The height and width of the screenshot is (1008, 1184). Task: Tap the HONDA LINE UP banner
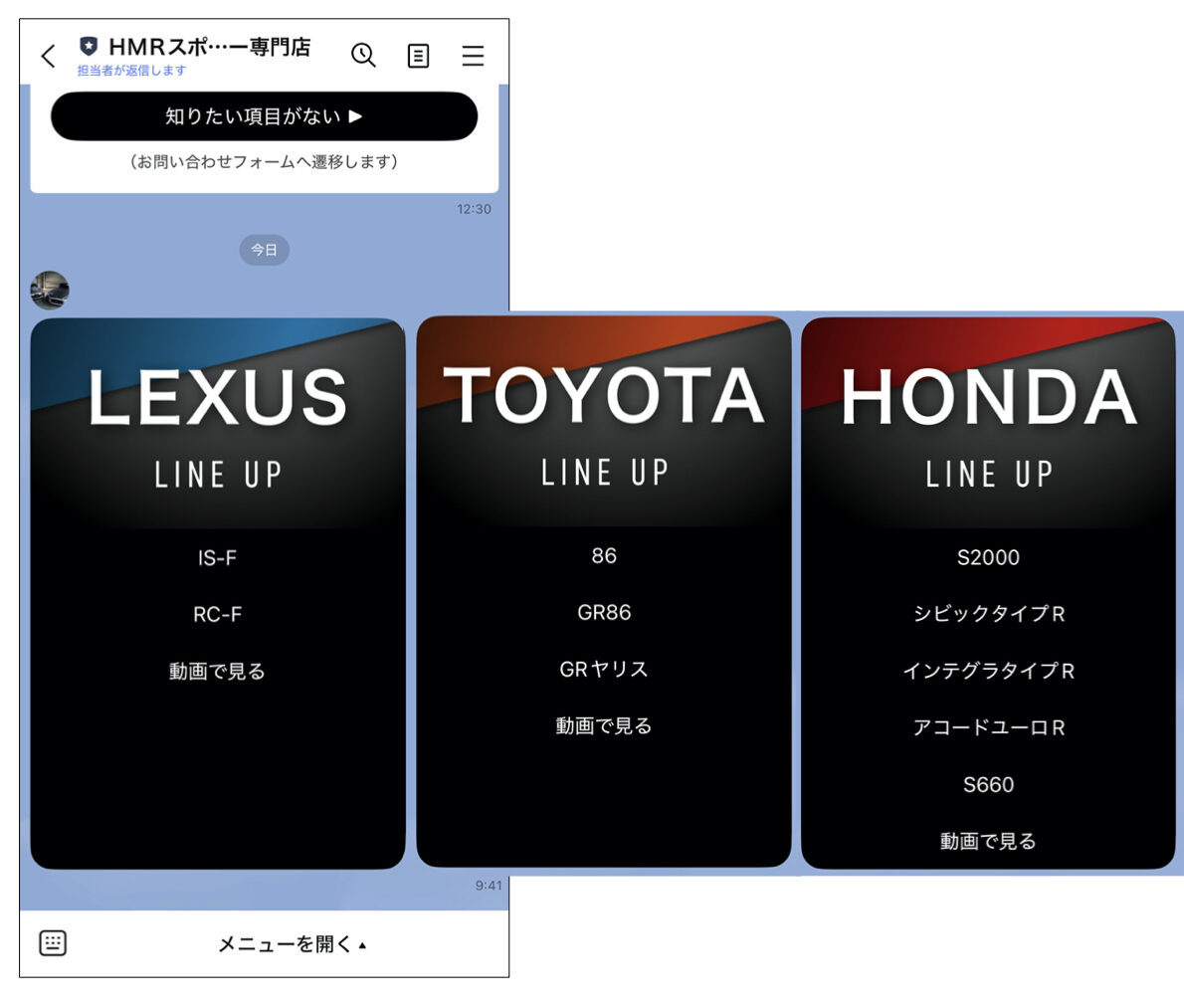coord(988,423)
